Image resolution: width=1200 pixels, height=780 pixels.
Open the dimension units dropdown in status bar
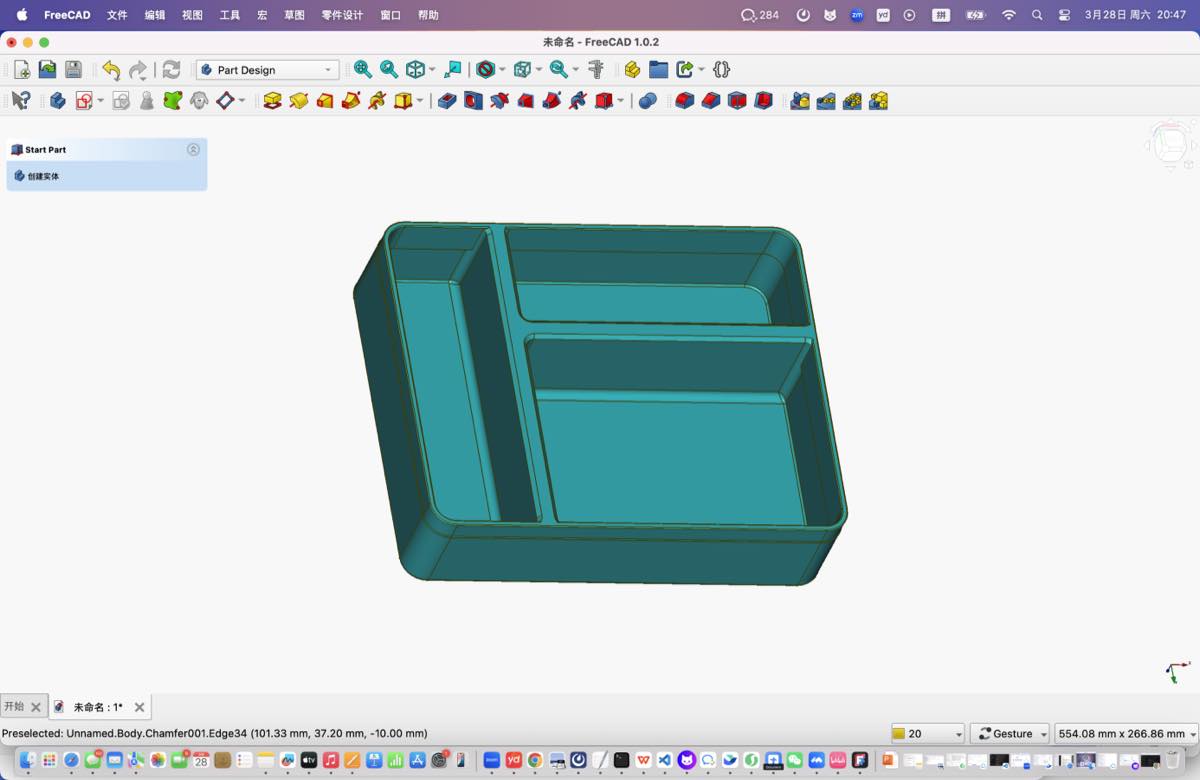pos(1126,734)
